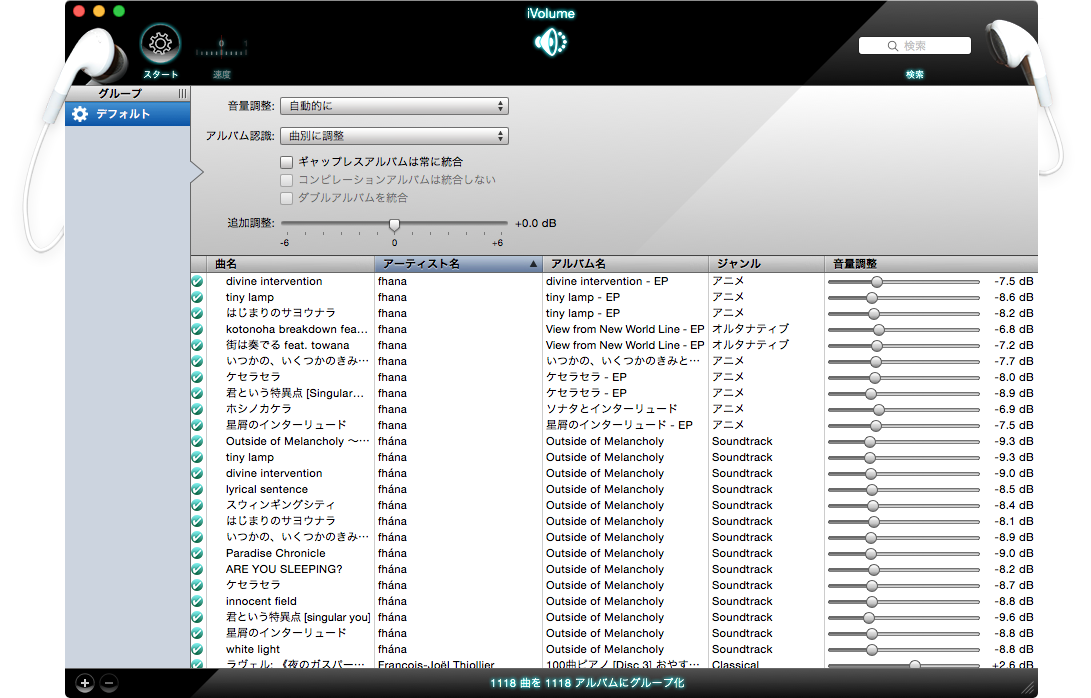Click the window resize grip
Viewport: 1091px width, 698px height.
click(x=1028, y=688)
